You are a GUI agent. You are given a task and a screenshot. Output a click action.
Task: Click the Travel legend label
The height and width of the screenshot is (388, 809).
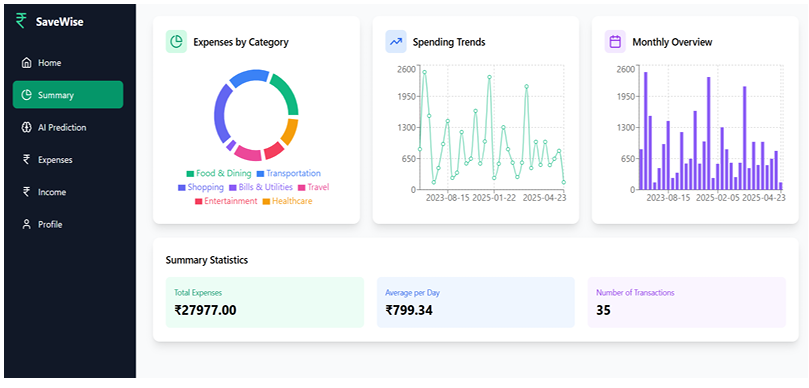click(318, 187)
